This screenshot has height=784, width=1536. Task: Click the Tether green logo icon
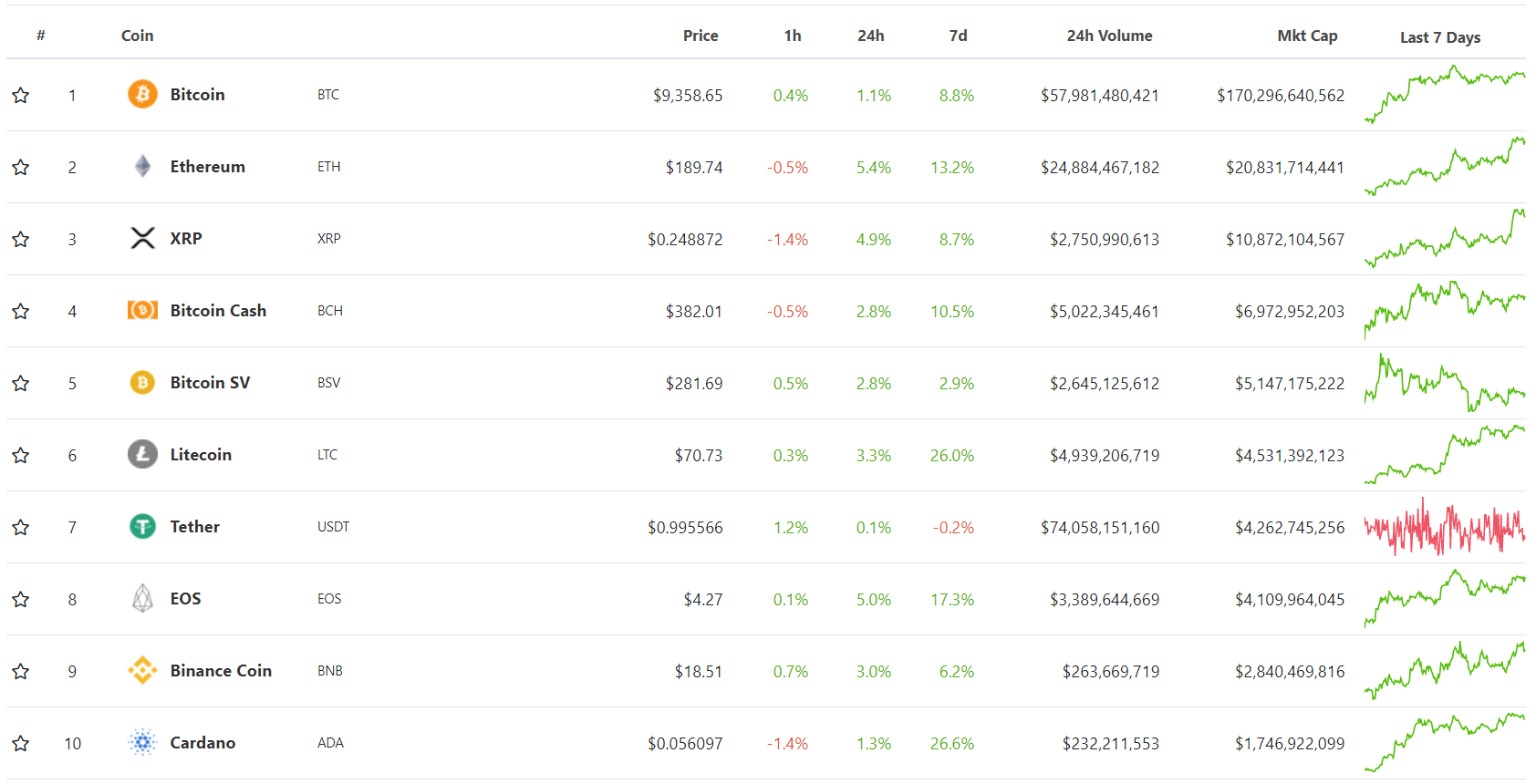(x=142, y=526)
